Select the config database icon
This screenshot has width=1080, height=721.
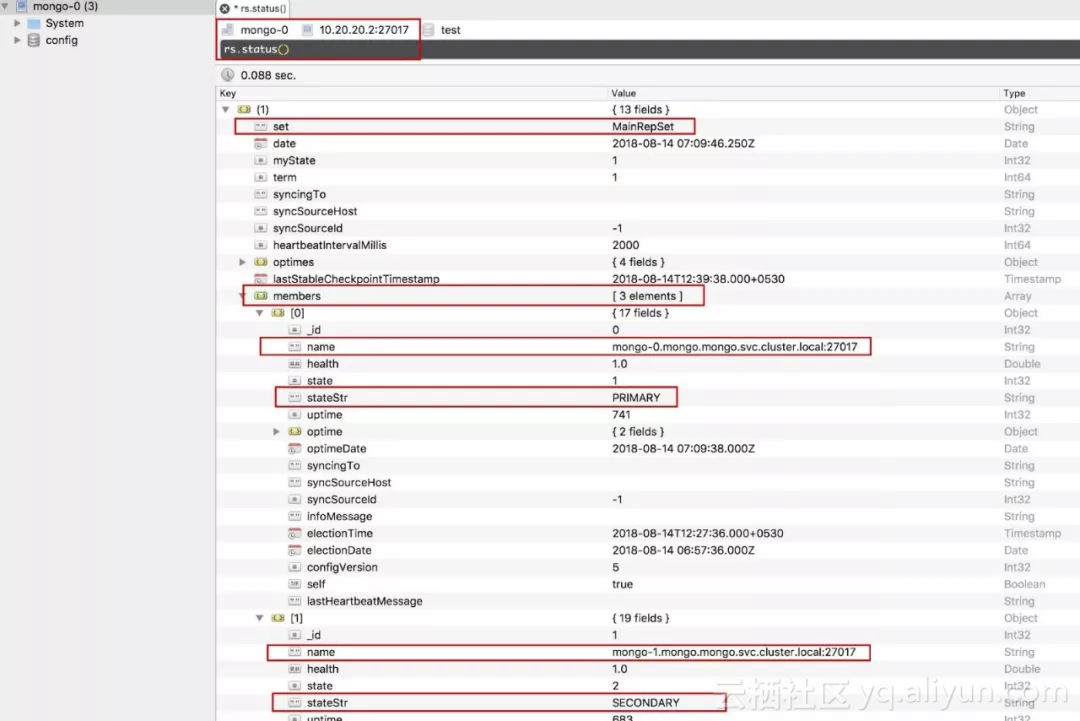34,40
